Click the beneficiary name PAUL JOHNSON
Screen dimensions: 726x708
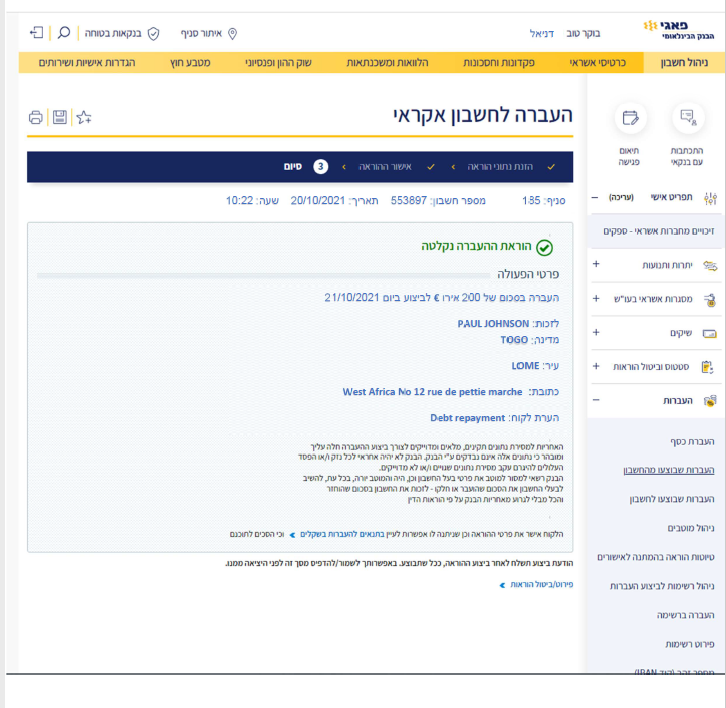(493, 324)
